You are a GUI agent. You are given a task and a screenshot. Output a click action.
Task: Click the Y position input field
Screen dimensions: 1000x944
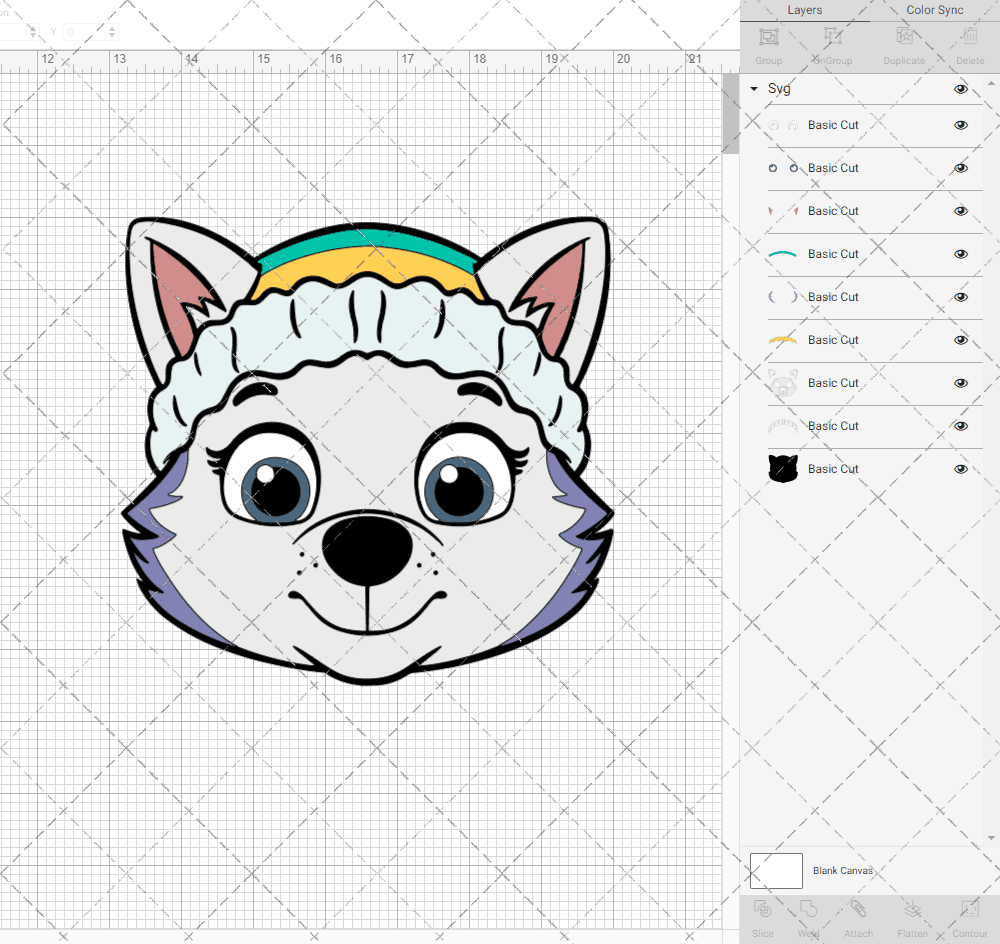tap(86, 32)
